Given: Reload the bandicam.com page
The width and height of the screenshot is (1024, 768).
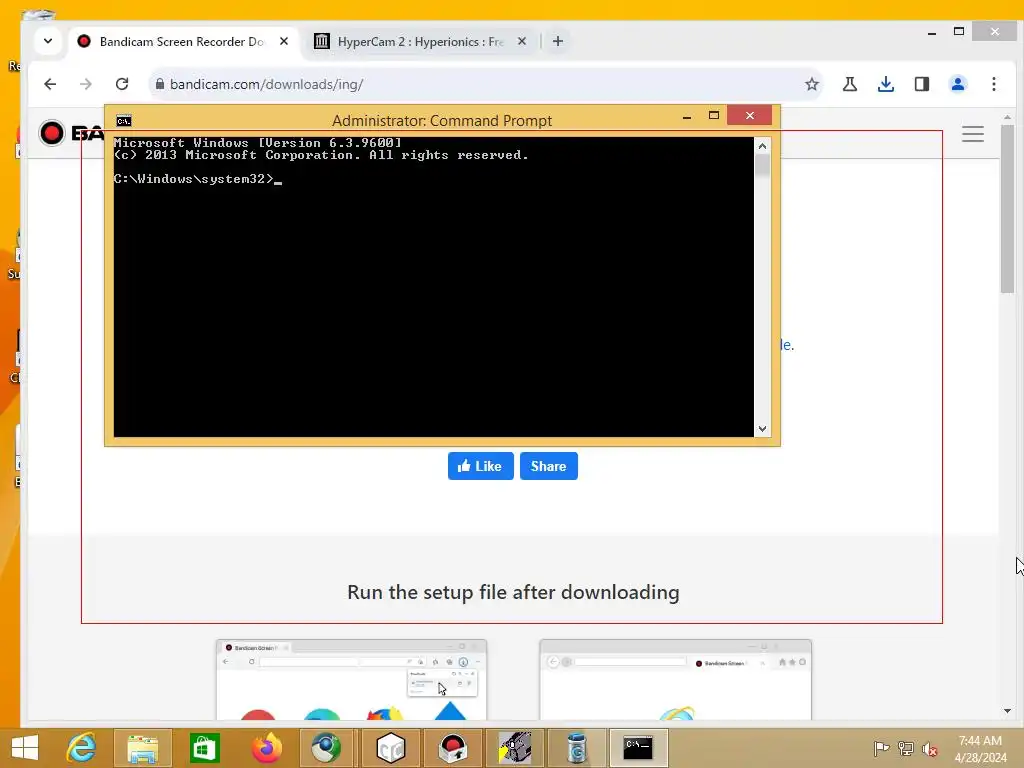Looking at the screenshot, I should [x=121, y=84].
